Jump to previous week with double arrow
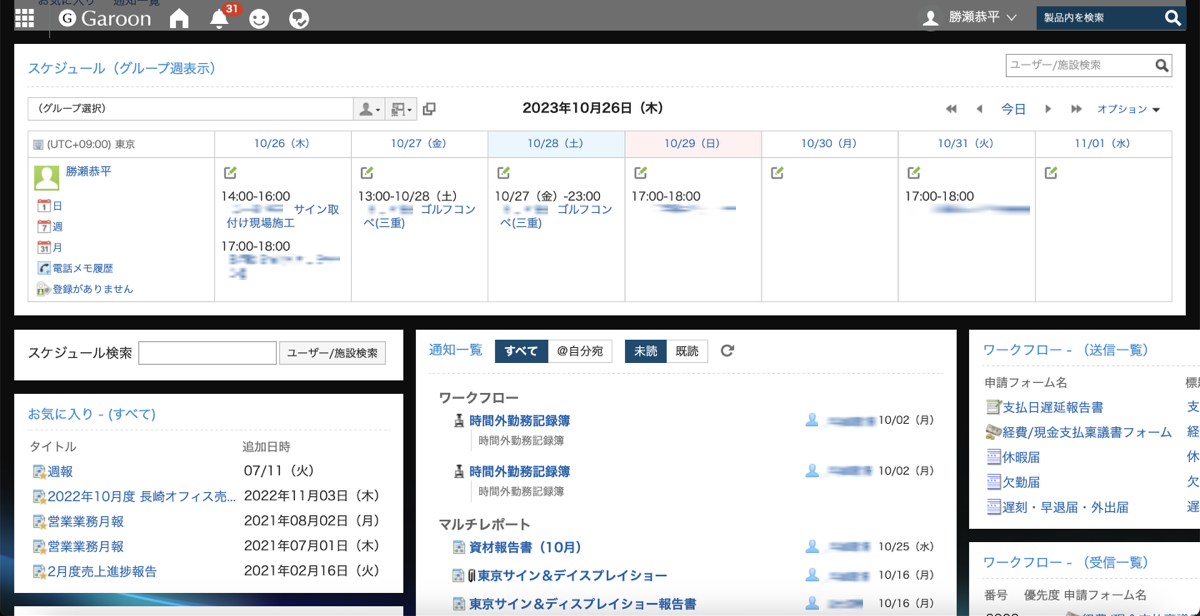1200x616 pixels. tap(951, 109)
